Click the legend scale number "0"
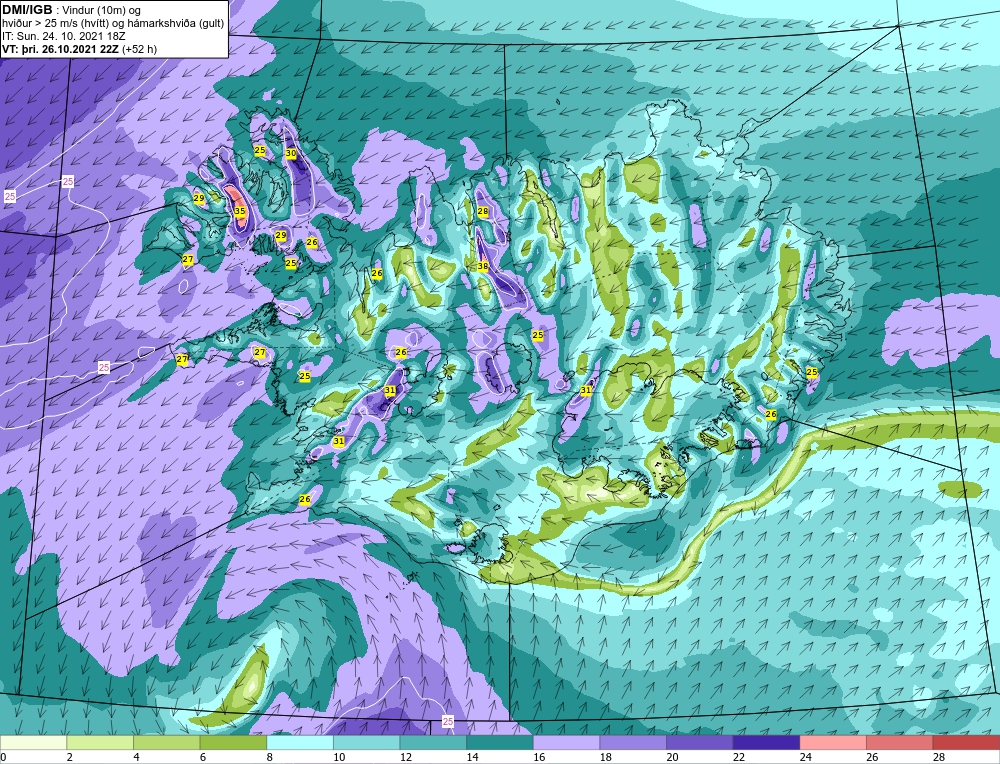 [x=3, y=757]
